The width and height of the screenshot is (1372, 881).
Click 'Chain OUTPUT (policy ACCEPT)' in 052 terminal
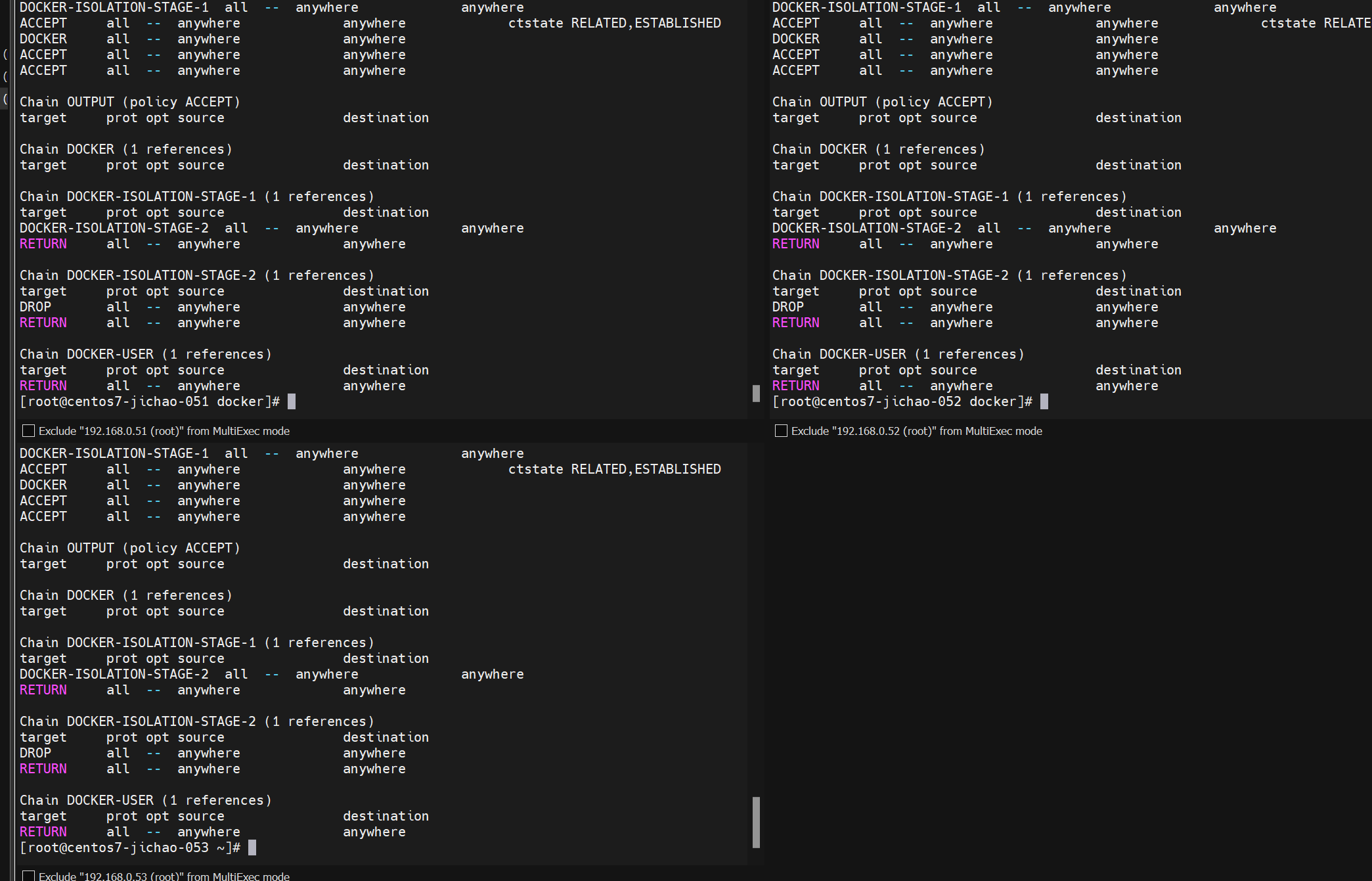883,102
